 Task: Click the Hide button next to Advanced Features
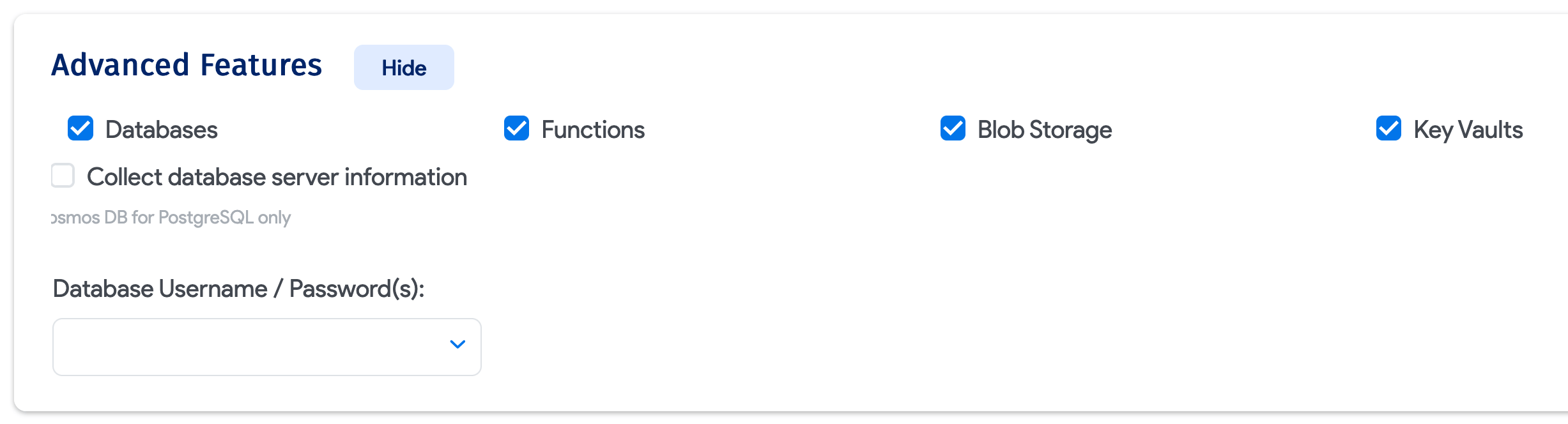click(403, 67)
